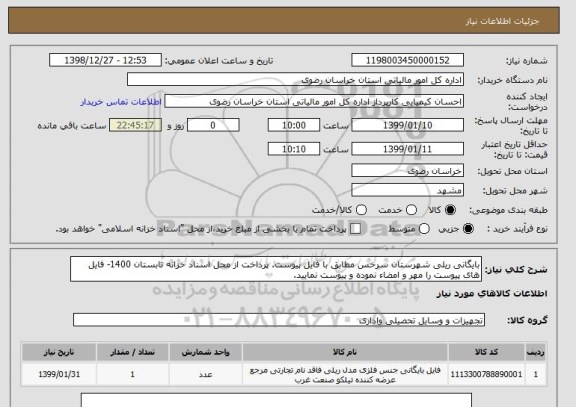Click the need date cell 1399/01/31
The width and height of the screenshot is (576, 407).
59,374
